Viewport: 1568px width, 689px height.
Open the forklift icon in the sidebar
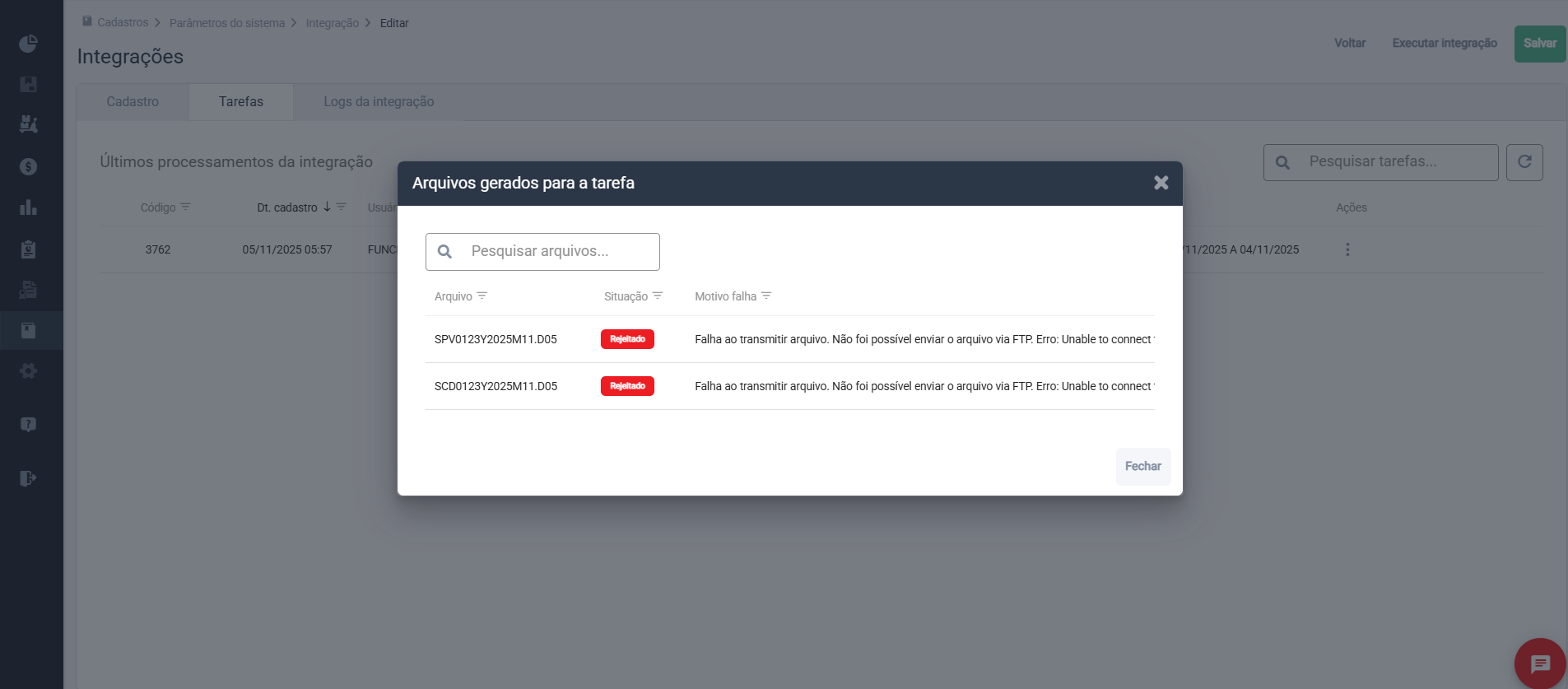28,124
